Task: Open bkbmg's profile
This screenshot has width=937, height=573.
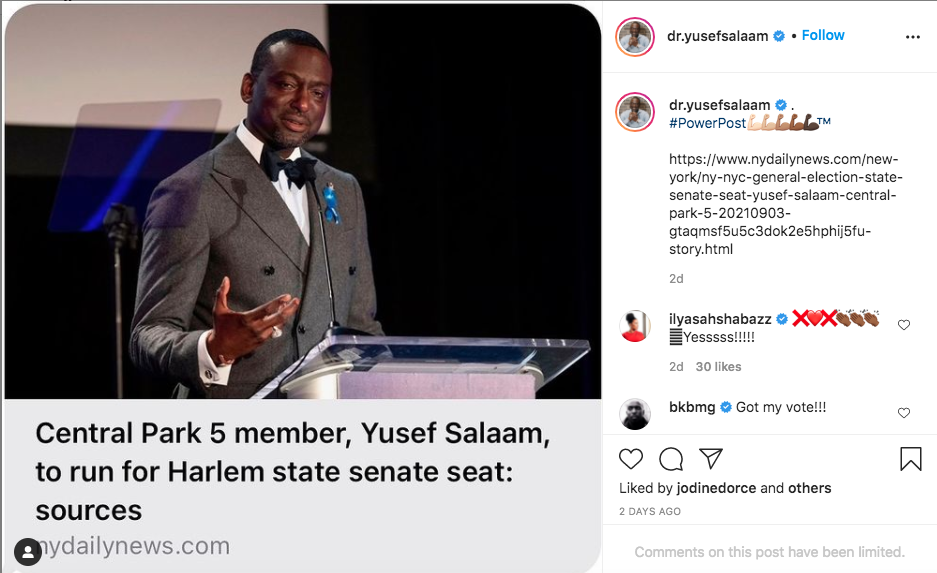Action: pyautogui.click(x=692, y=407)
